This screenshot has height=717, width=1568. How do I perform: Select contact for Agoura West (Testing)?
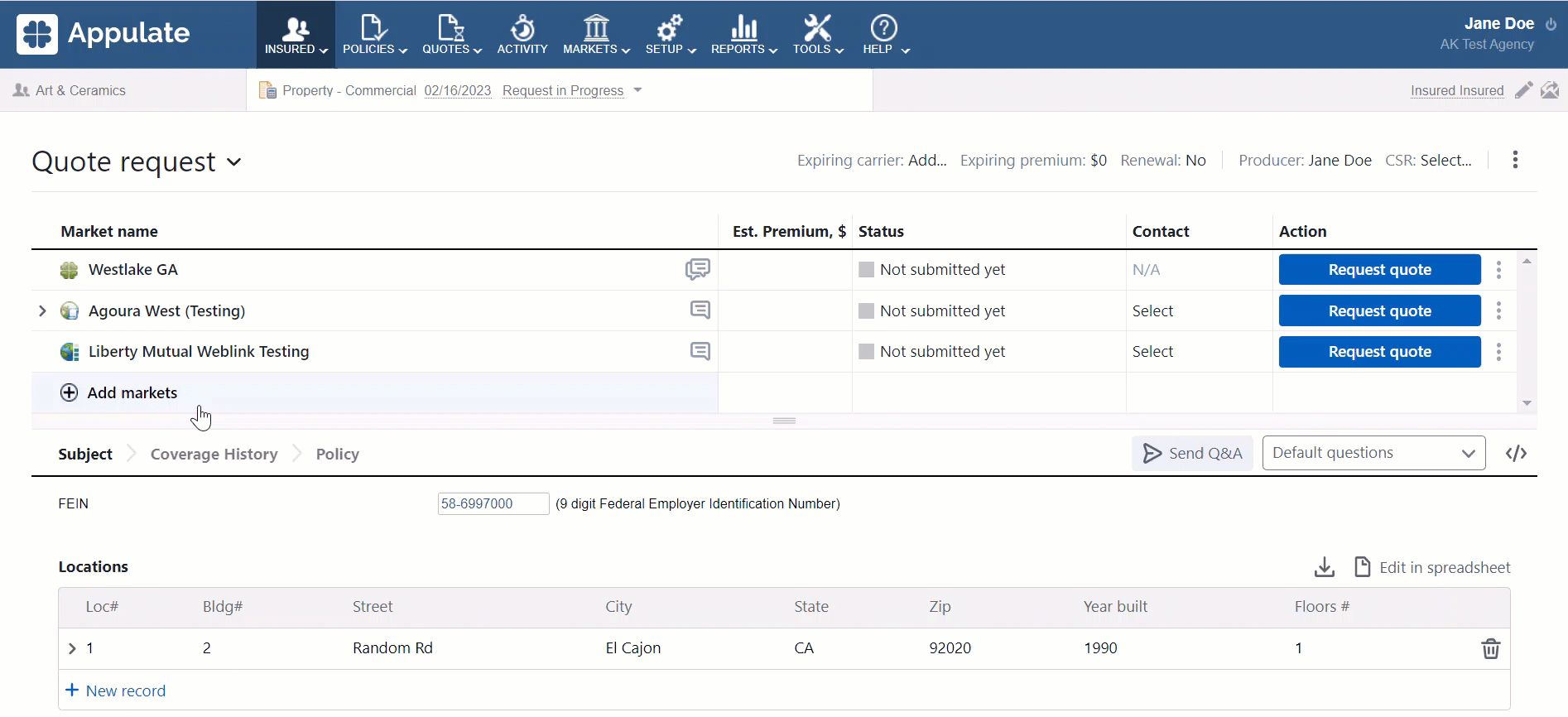[1152, 310]
